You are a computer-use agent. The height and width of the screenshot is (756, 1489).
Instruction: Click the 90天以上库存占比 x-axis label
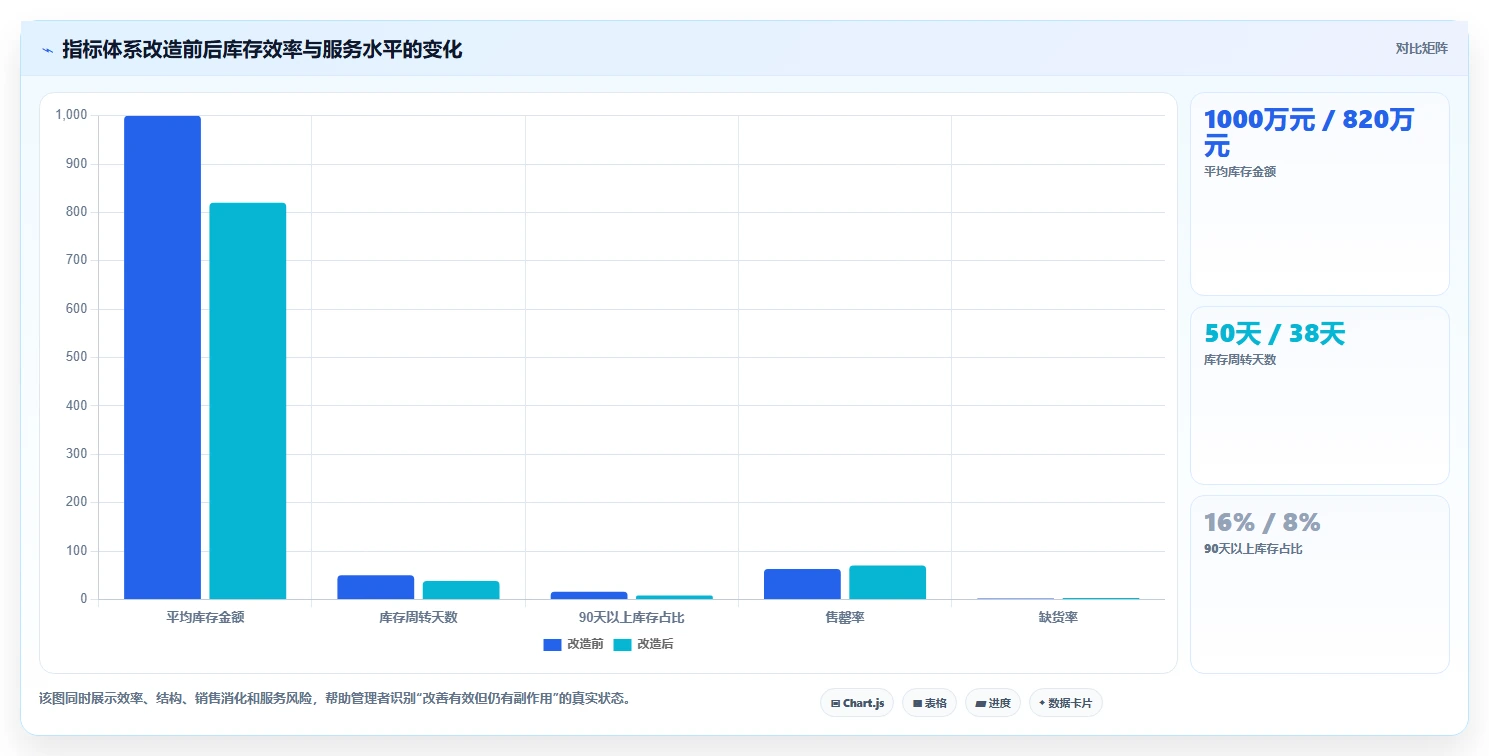tap(631, 617)
